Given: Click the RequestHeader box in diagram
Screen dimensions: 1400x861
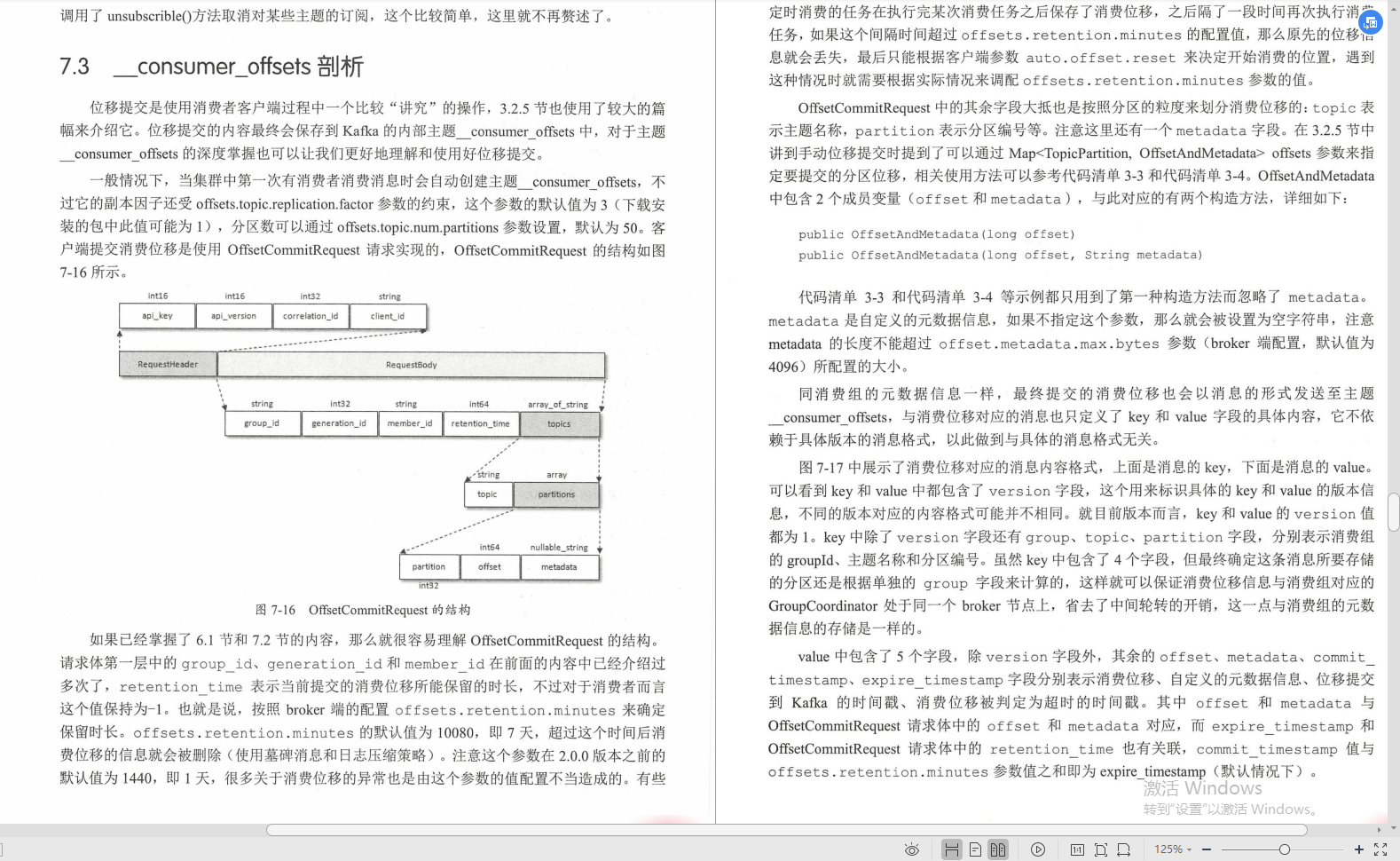Looking at the screenshot, I should tap(168, 364).
